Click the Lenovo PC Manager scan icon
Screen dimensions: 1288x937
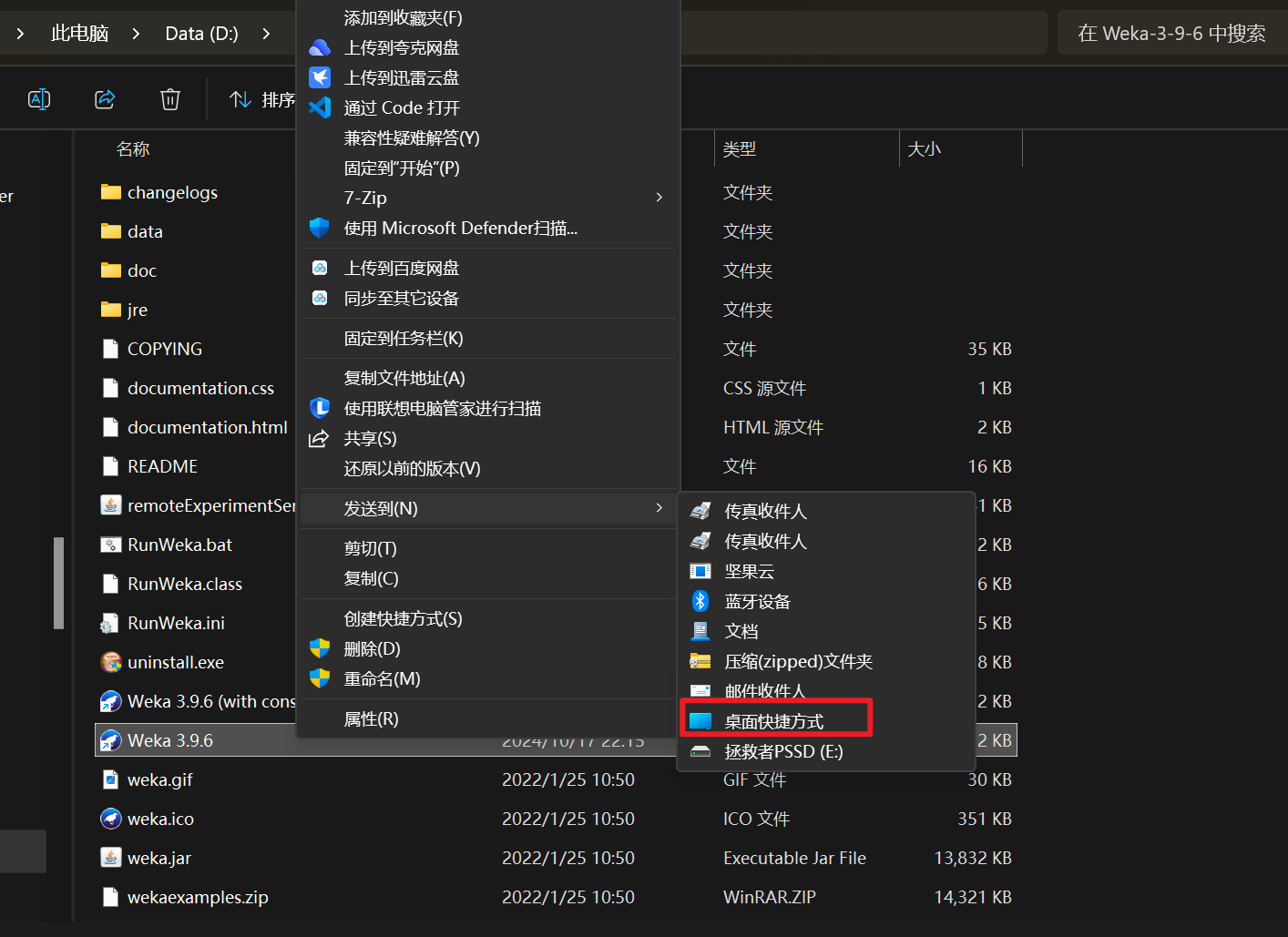click(320, 408)
